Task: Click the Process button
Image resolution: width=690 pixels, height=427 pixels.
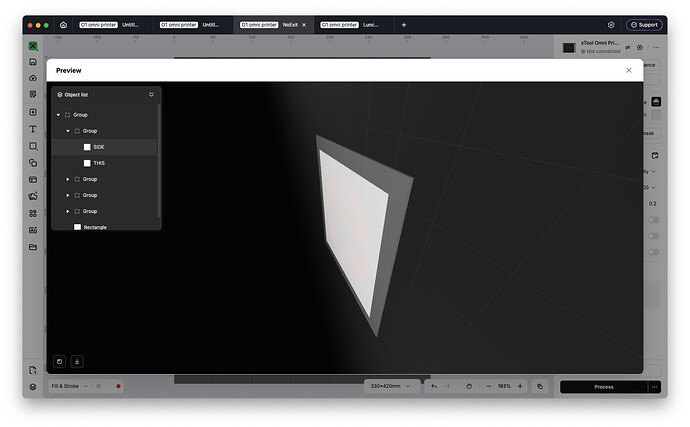Action: [603, 387]
